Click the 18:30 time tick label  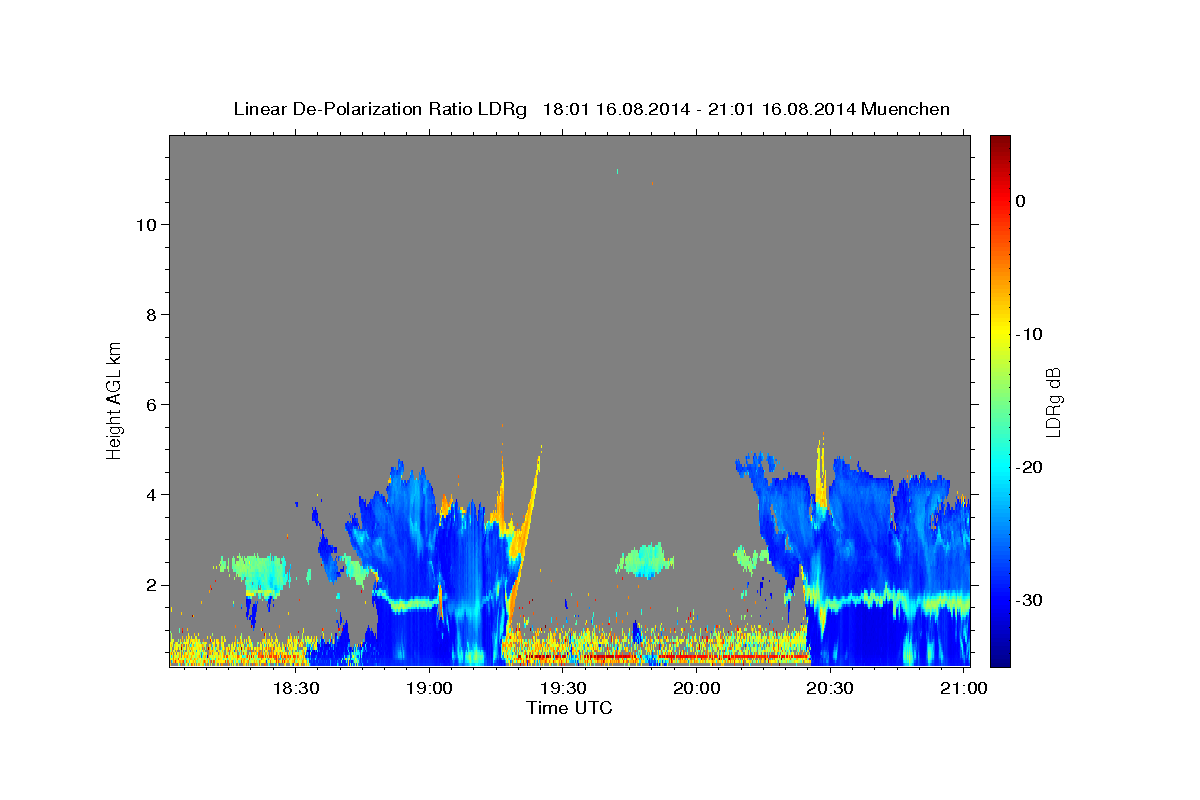tap(295, 688)
